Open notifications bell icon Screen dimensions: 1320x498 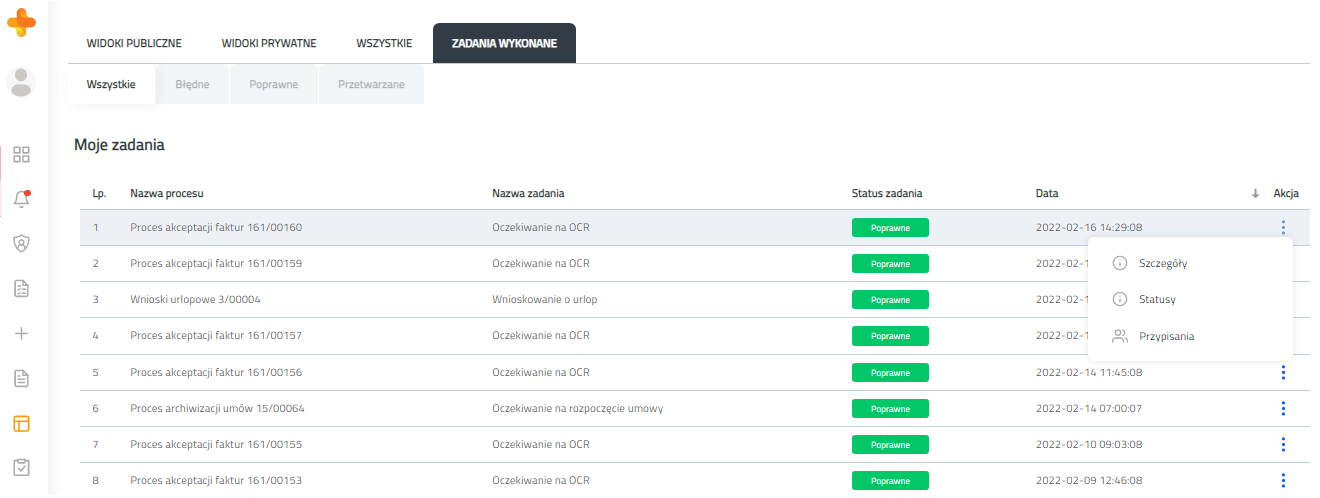pyautogui.click(x=21, y=199)
